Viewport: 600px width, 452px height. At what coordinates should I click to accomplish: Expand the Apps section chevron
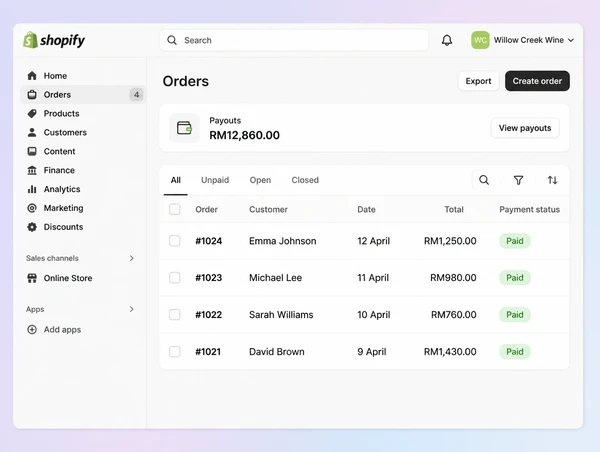[x=132, y=309]
